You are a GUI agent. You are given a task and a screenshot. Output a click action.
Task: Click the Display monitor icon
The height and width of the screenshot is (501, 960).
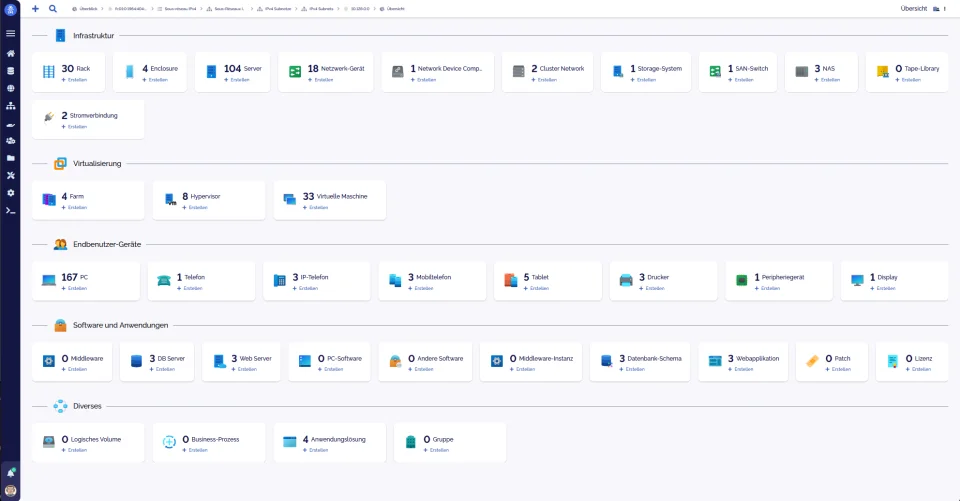point(857,281)
